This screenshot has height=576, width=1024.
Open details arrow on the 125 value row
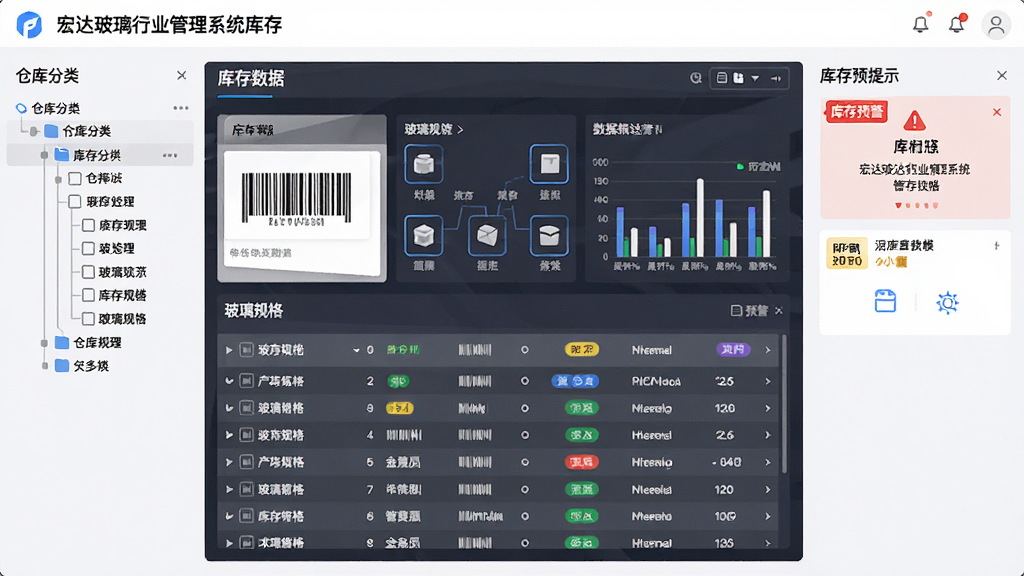point(768,381)
